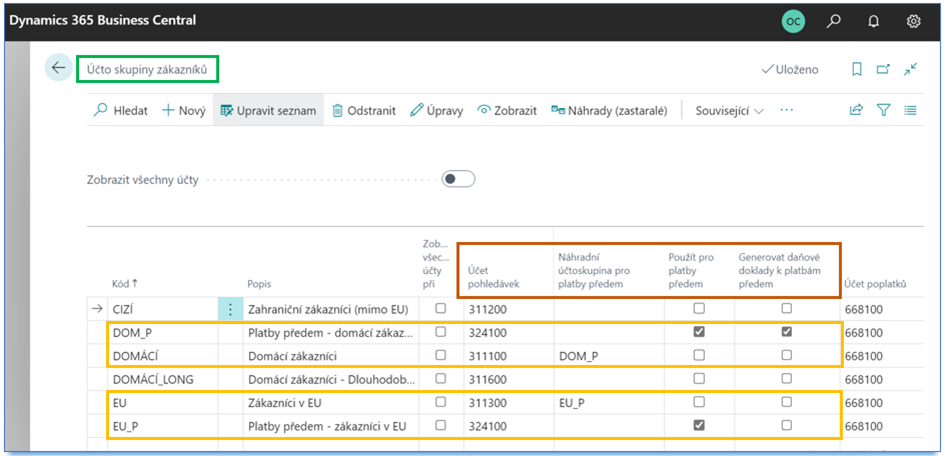Uncheck Generovat daňové doklady for DOM_P row
The height and width of the screenshot is (456, 945).
click(787, 332)
